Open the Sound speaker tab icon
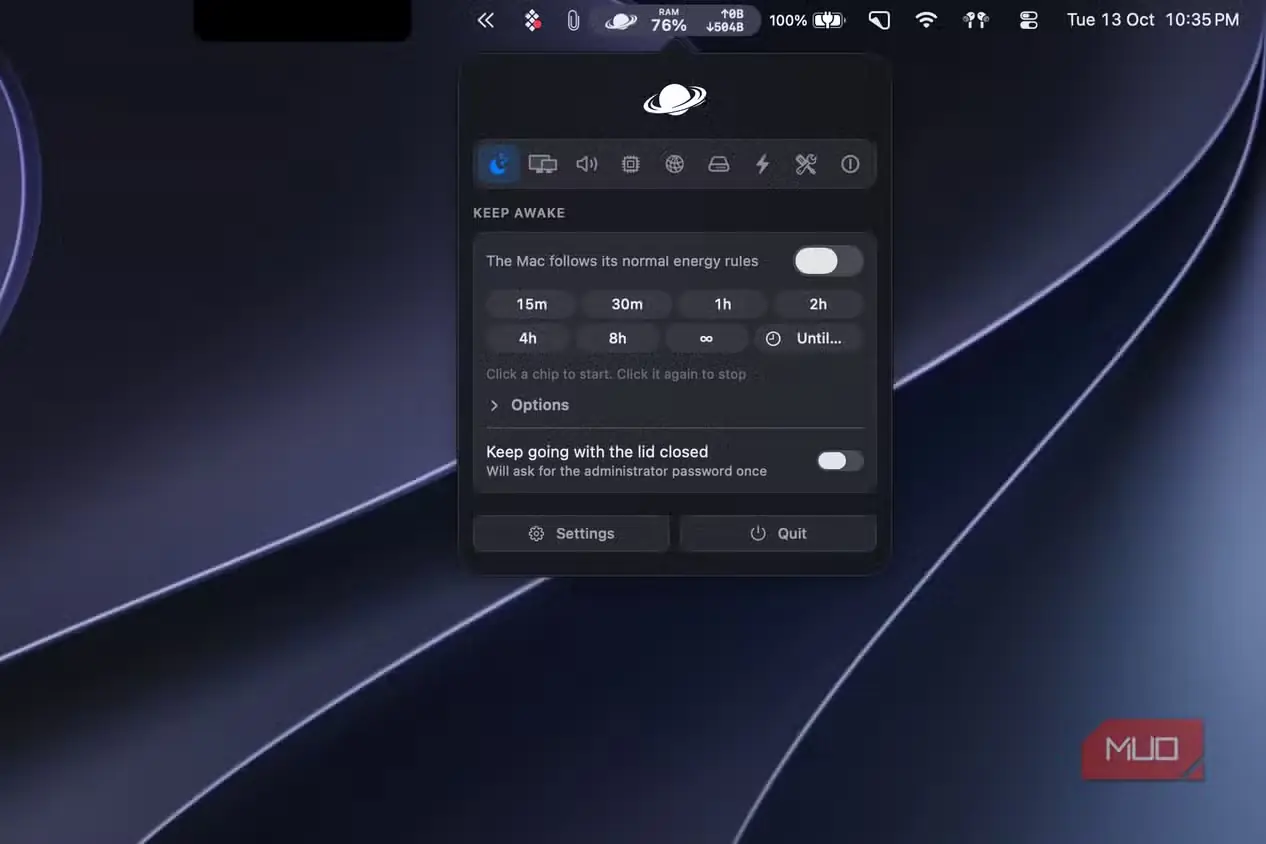Image resolution: width=1266 pixels, height=844 pixels. click(x=587, y=164)
